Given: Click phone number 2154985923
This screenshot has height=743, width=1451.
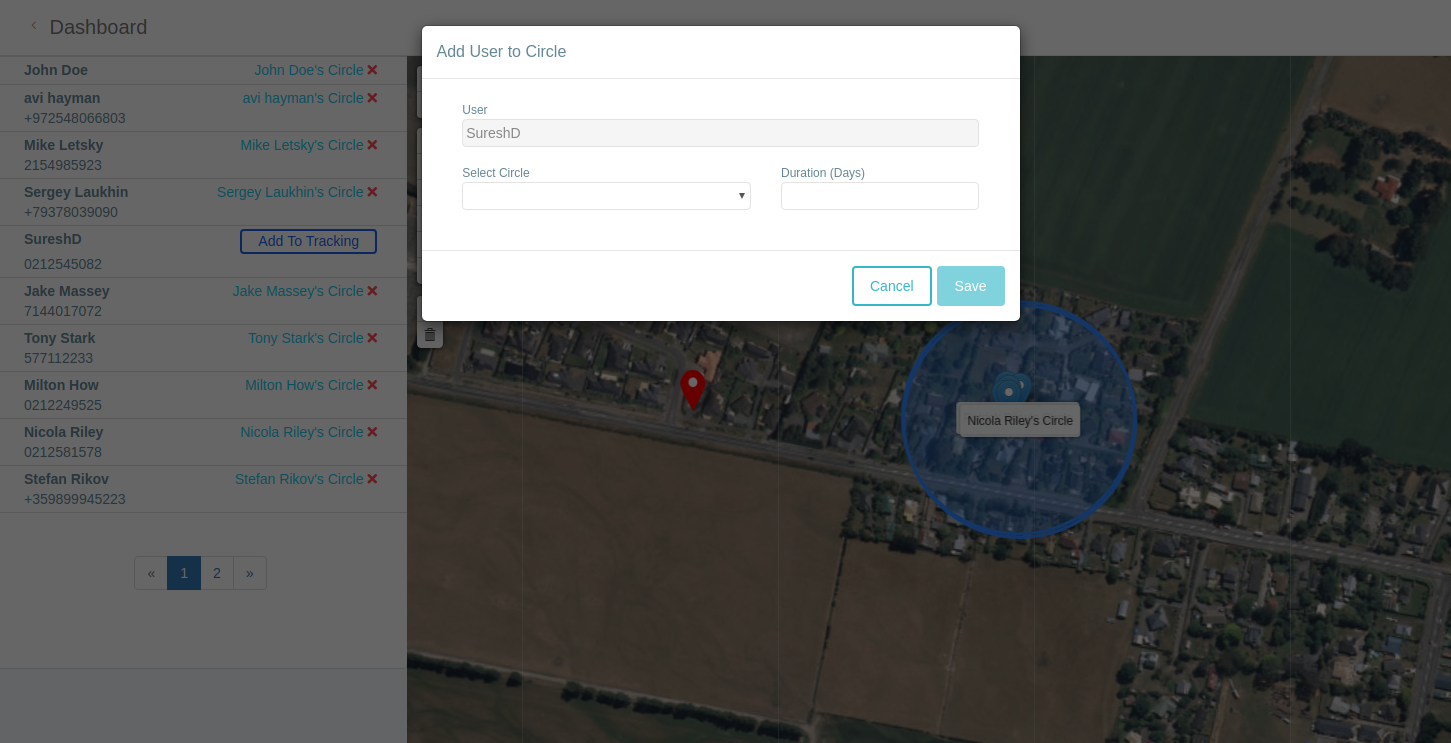Looking at the screenshot, I should pos(63,165).
